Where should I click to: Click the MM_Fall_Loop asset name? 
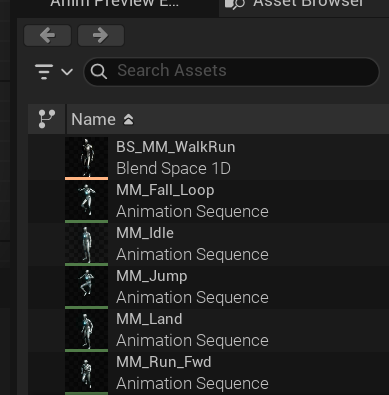tap(165, 190)
